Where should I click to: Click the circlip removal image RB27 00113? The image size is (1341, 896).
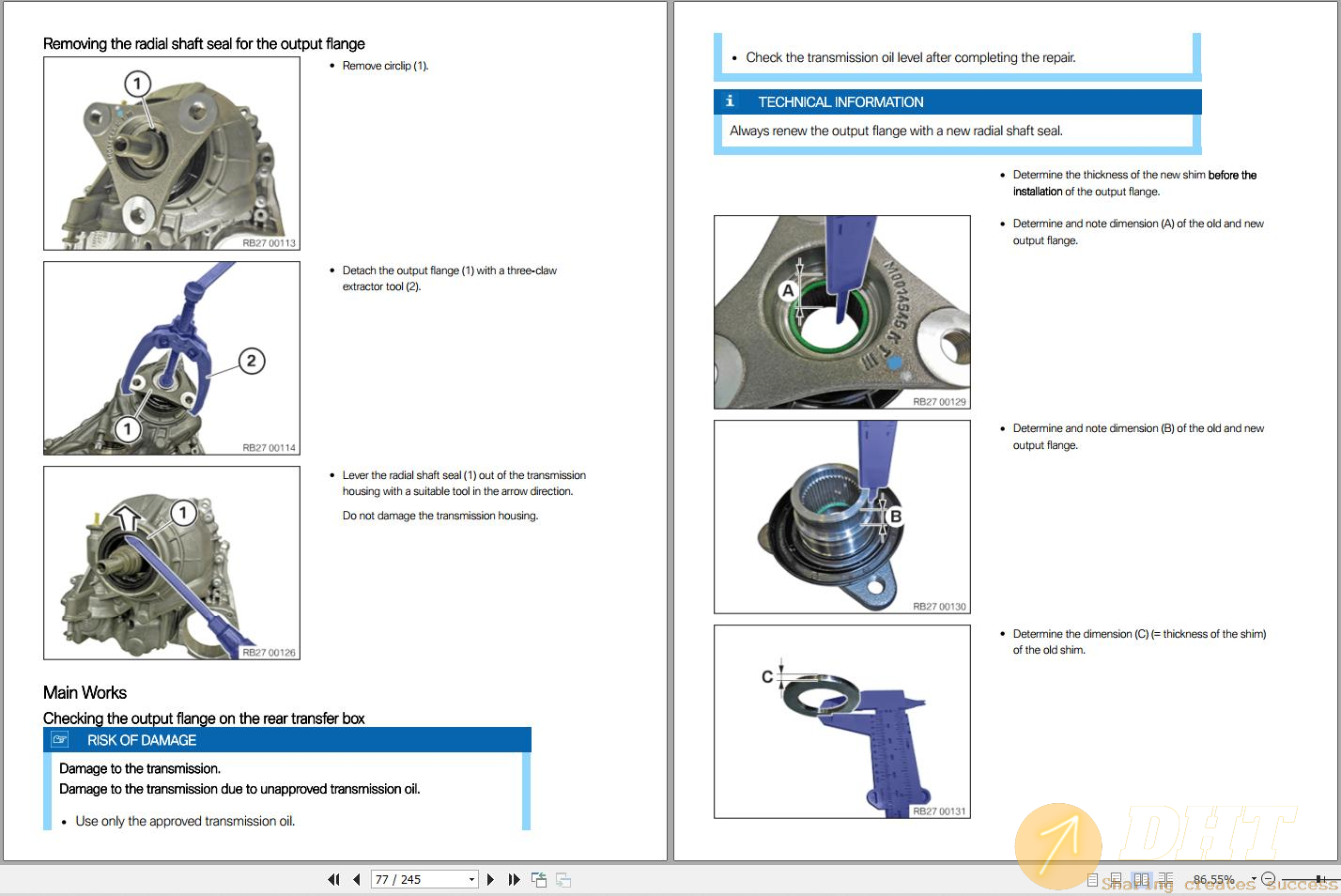(172, 153)
